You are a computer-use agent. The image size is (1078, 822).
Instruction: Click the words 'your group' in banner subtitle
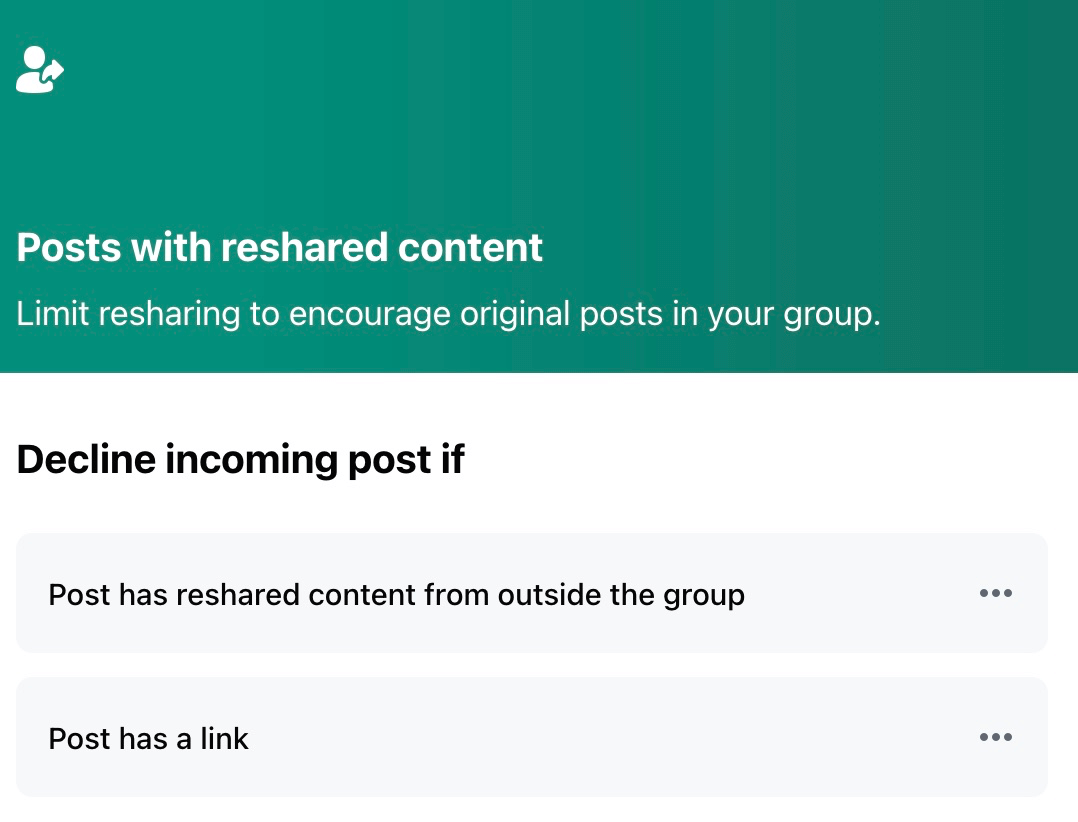[793, 315]
